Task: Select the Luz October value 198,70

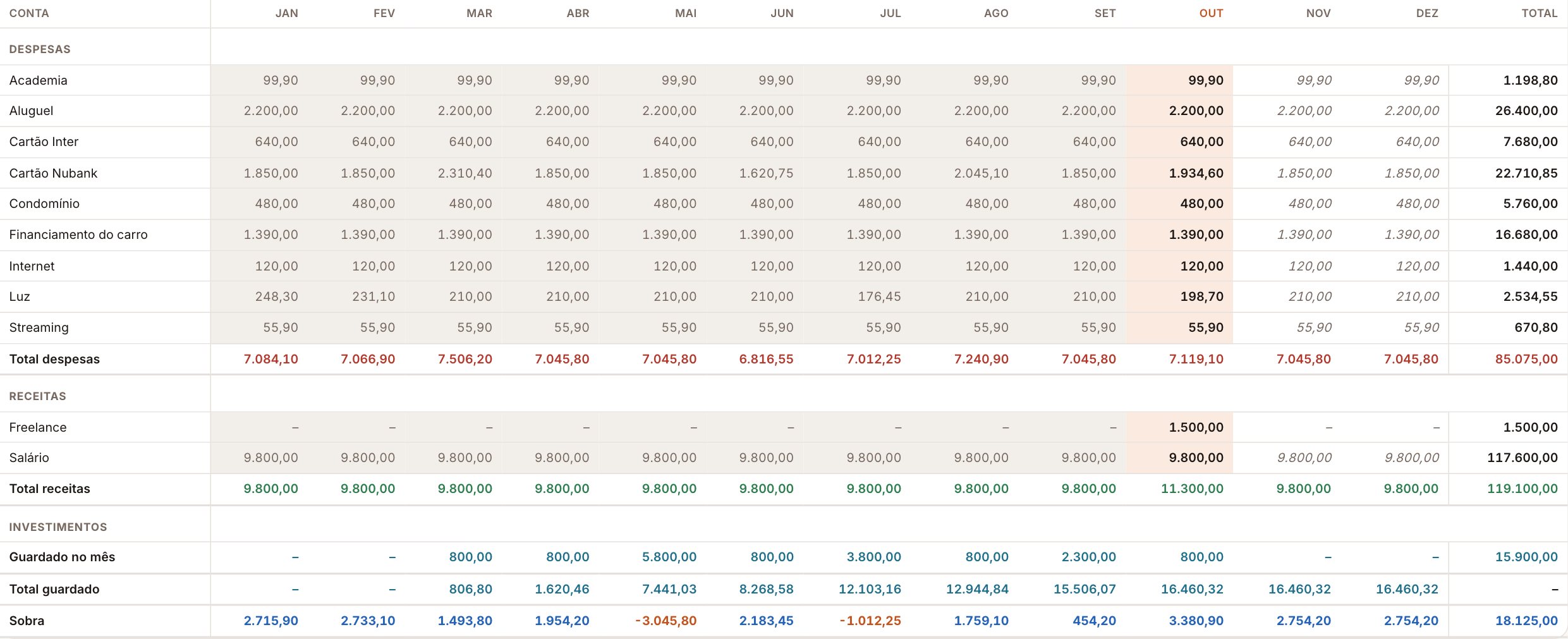Action: coord(1201,296)
